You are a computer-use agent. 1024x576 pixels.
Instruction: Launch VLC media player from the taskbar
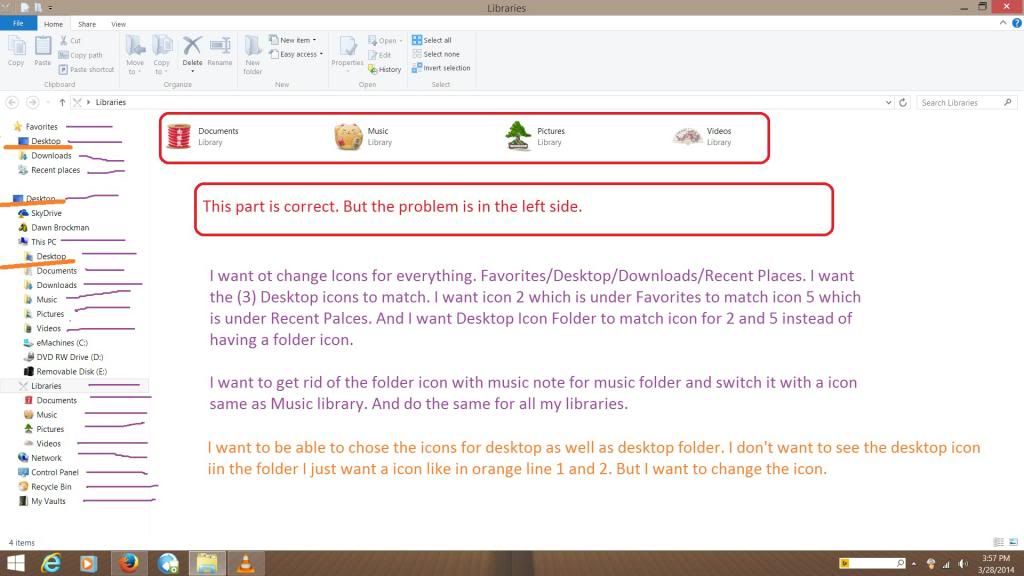247,563
